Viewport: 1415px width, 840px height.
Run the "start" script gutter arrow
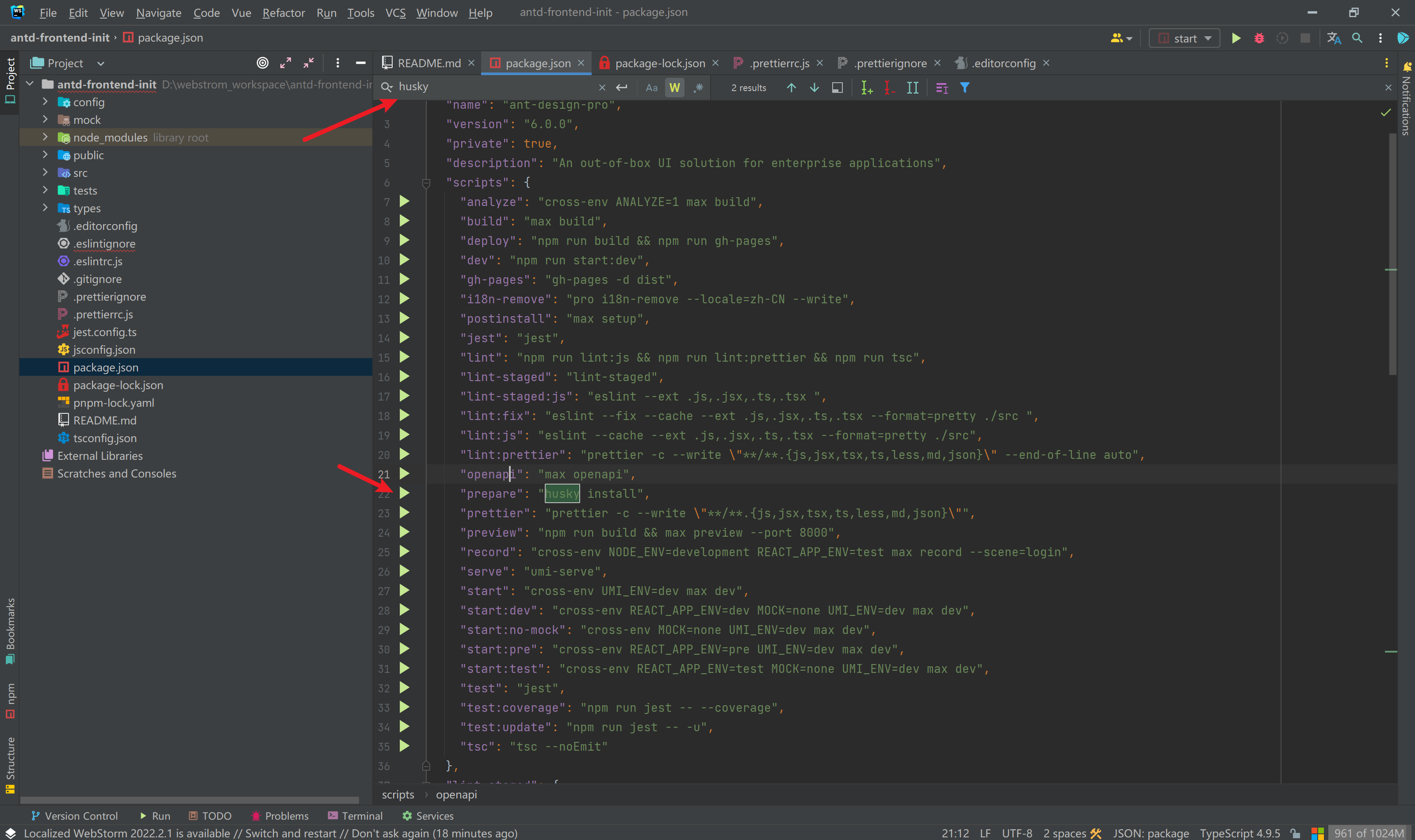[x=405, y=590]
